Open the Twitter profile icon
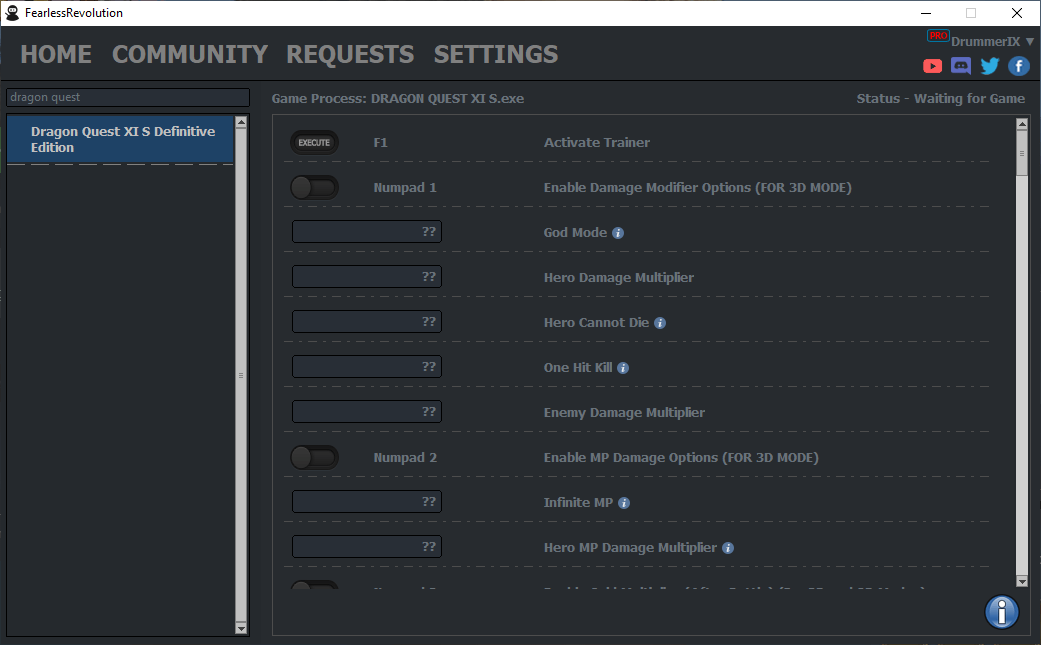The height and width of the screenshot is (645, 1041). (x=990, y=66)
